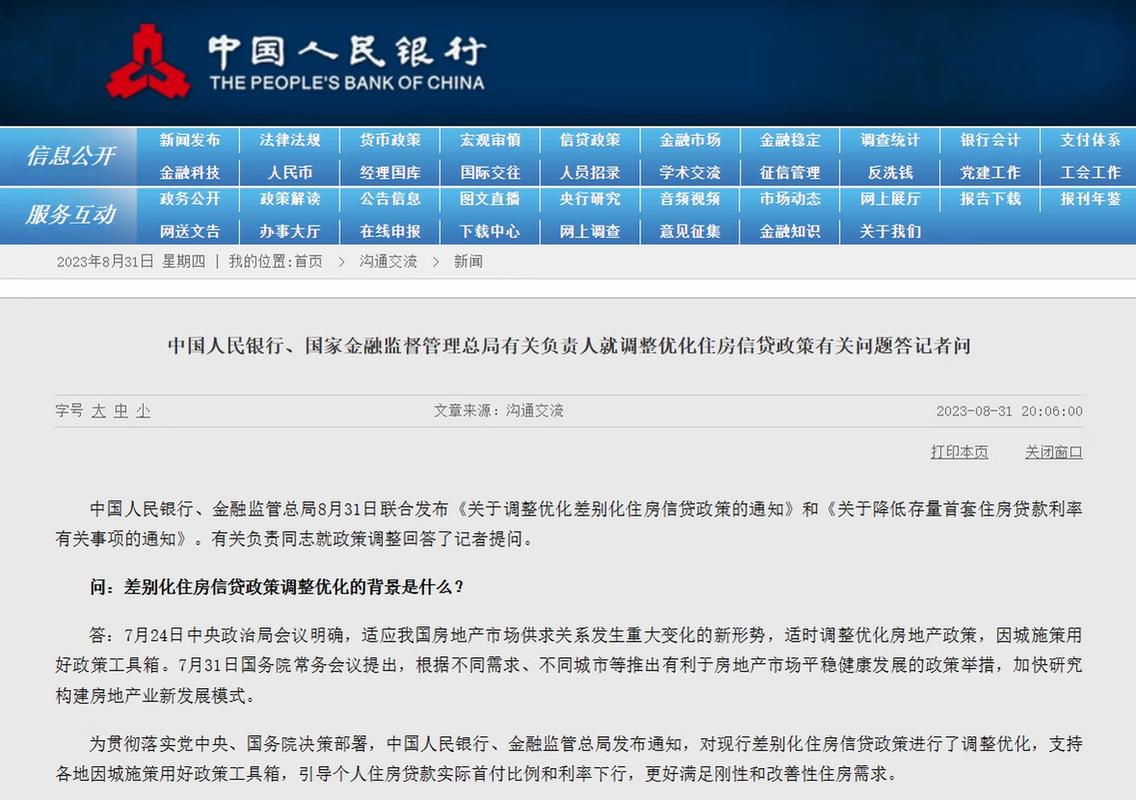Select 信贷政策 navigation link
This screenshot has height=800, width=1136.
coord(590,140)
